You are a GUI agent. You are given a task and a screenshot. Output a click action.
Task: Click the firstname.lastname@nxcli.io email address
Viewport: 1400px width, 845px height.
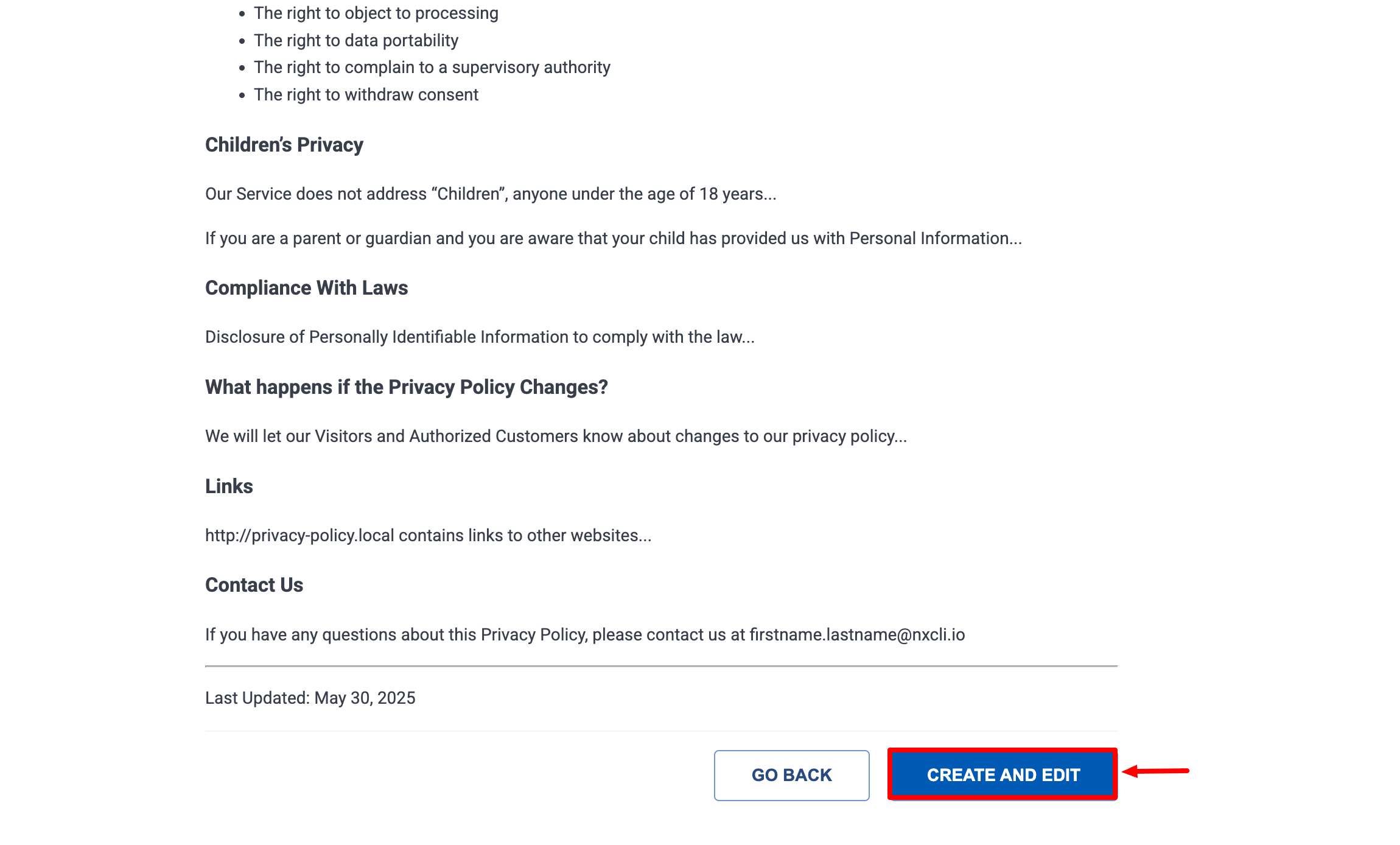tap(856, 635)
